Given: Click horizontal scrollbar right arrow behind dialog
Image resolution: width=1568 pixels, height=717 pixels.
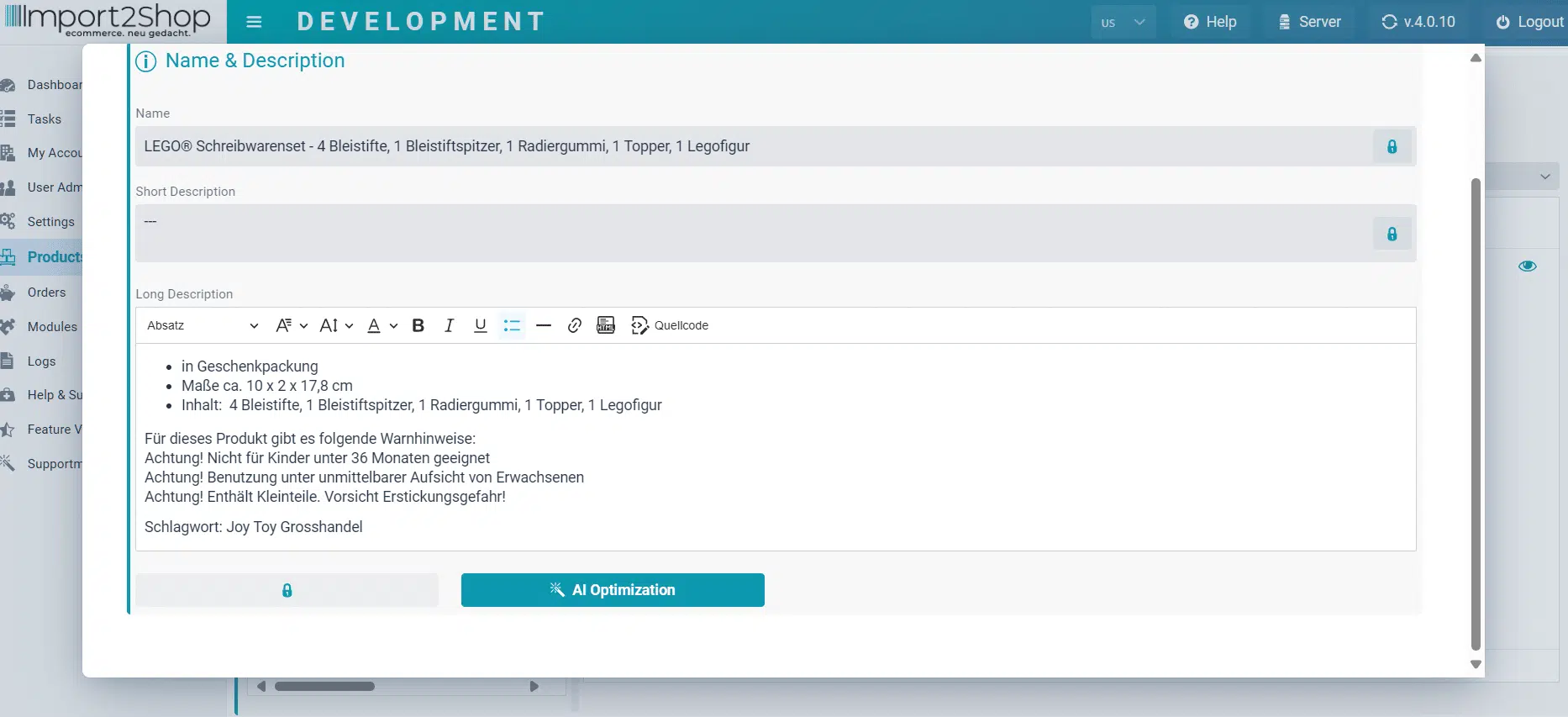Looking at the screenshot, I should point(534,687).
